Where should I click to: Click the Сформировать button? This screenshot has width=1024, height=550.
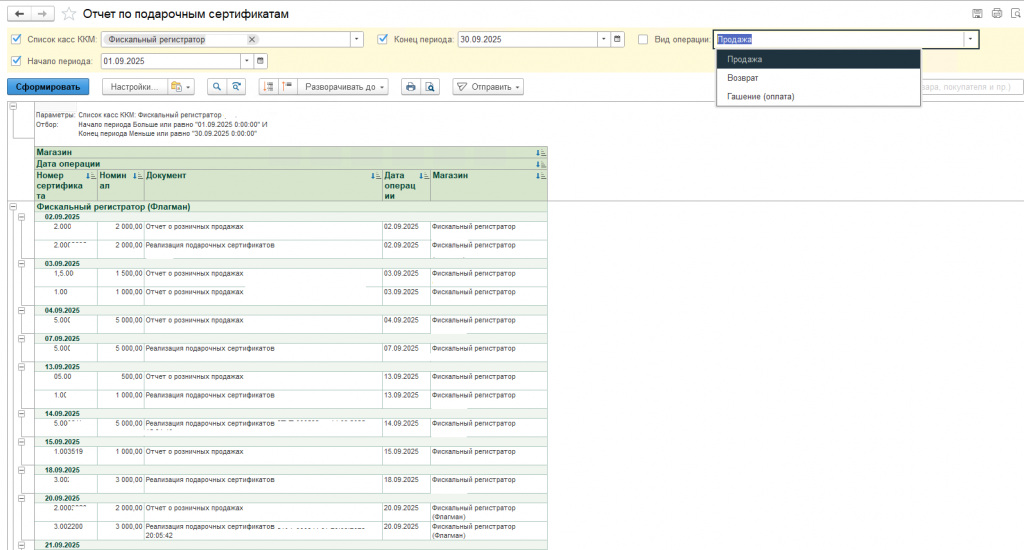coord(47,87)
